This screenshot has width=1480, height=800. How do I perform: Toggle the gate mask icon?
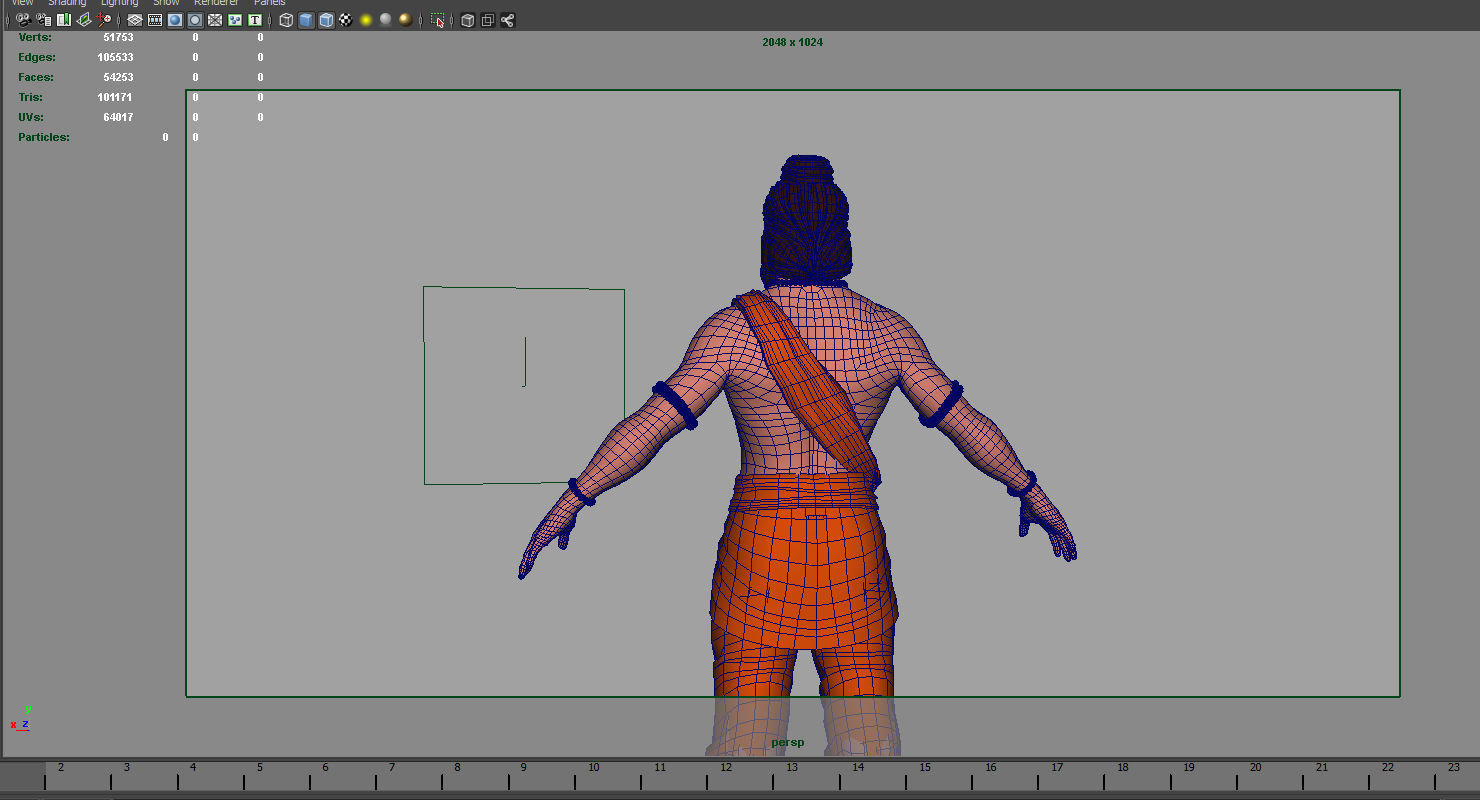[x=195, y=20]
